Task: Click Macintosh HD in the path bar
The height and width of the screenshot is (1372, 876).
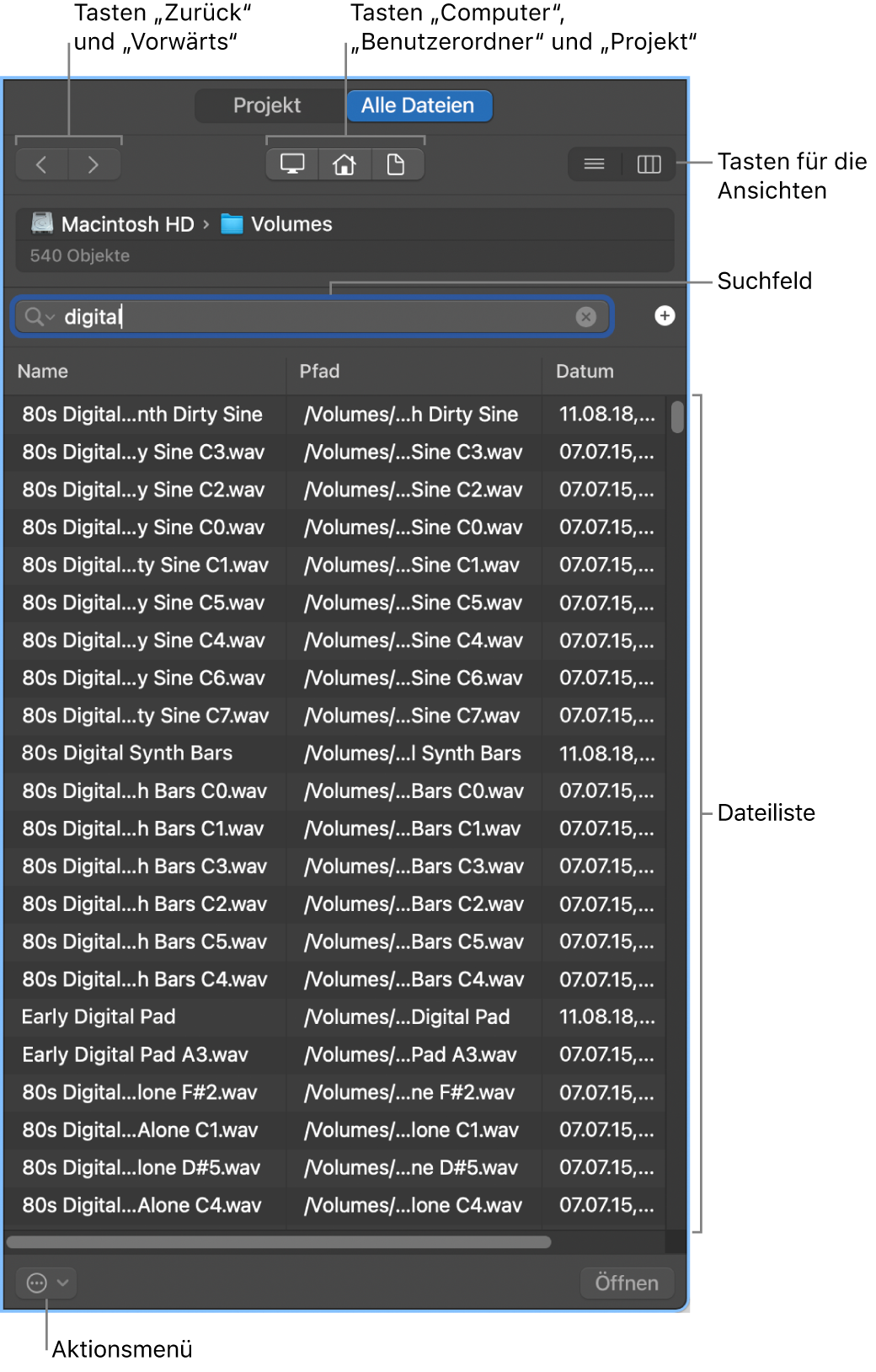Action: coord(113,223)
